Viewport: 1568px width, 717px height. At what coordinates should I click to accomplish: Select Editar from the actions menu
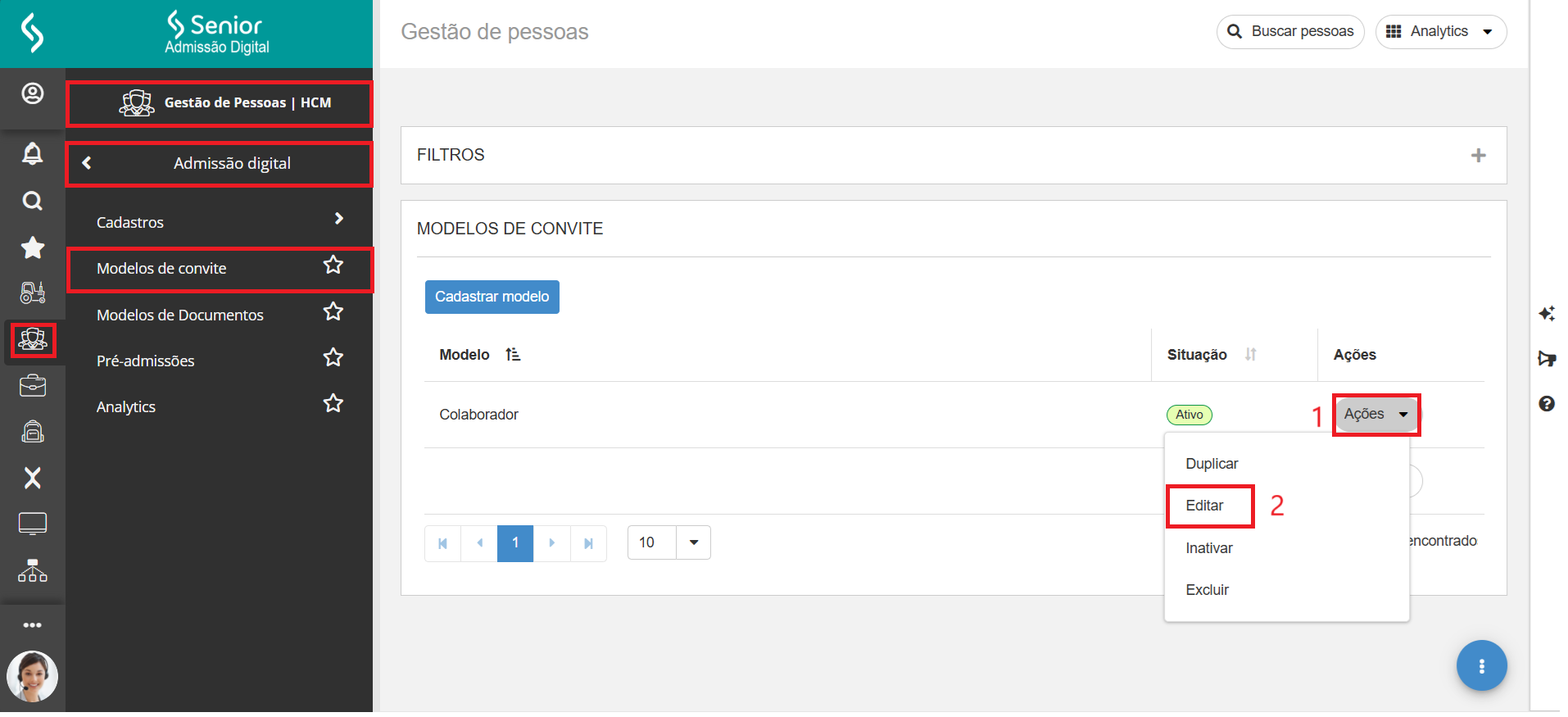point(1204,506)
